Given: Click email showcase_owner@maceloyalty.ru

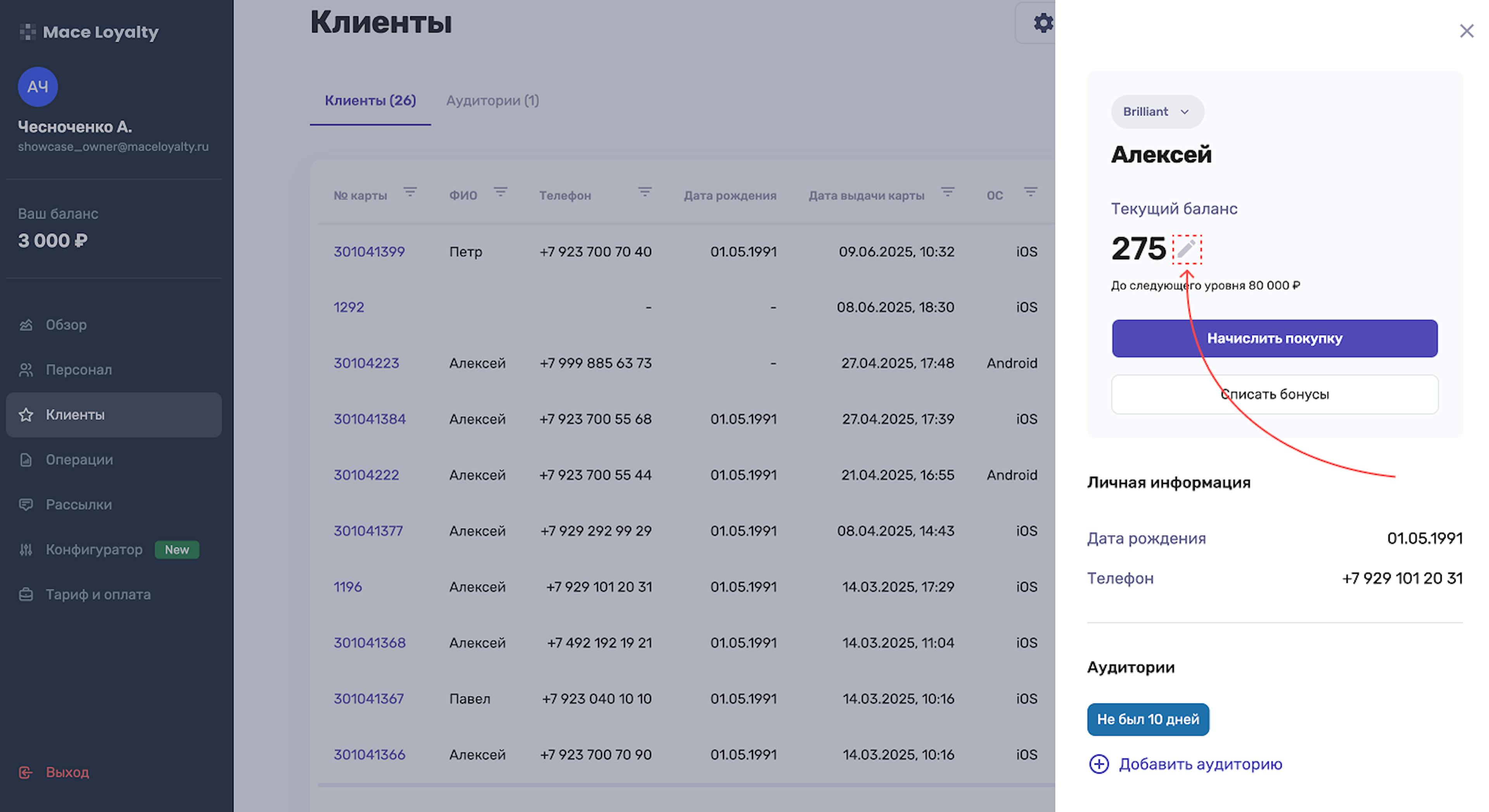Looking at the screenshot, I should 113,147.
